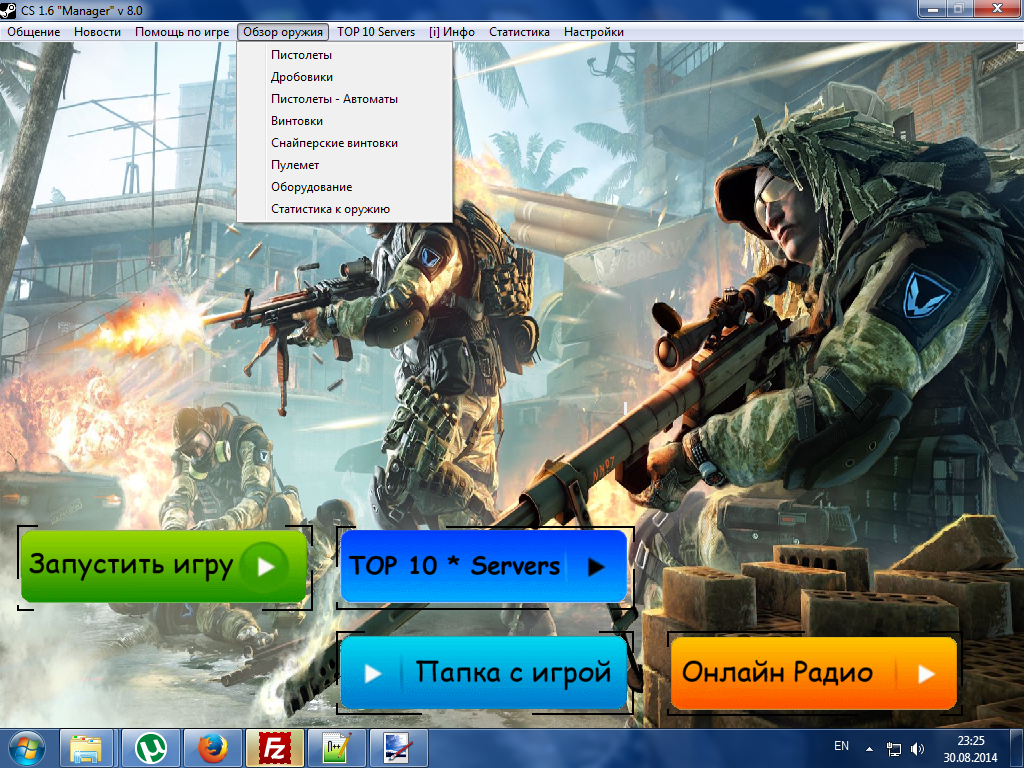Show hidden tray icons arrow
The height and width of the screenshot is (768, 1024).
(x=869, y=749)
